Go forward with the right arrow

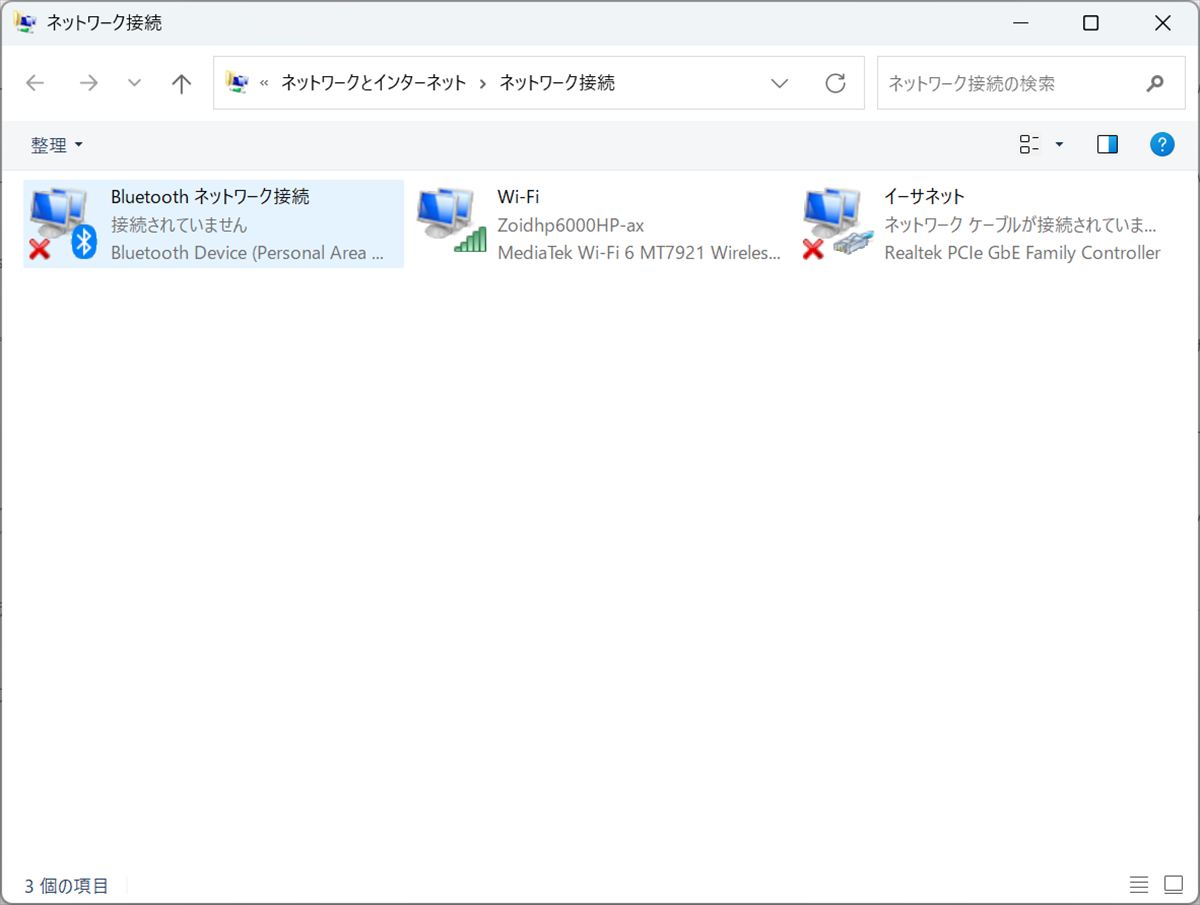tap(89, 83)
